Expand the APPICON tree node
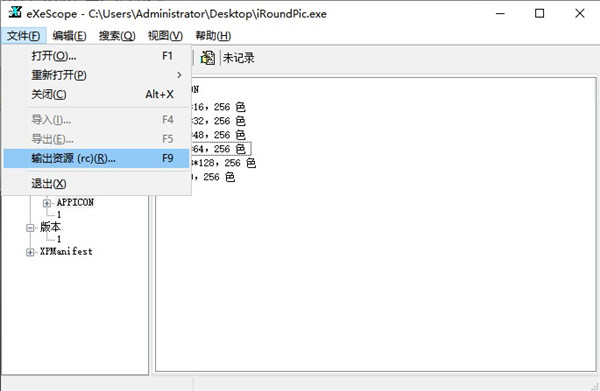 [x=47, y=203]
